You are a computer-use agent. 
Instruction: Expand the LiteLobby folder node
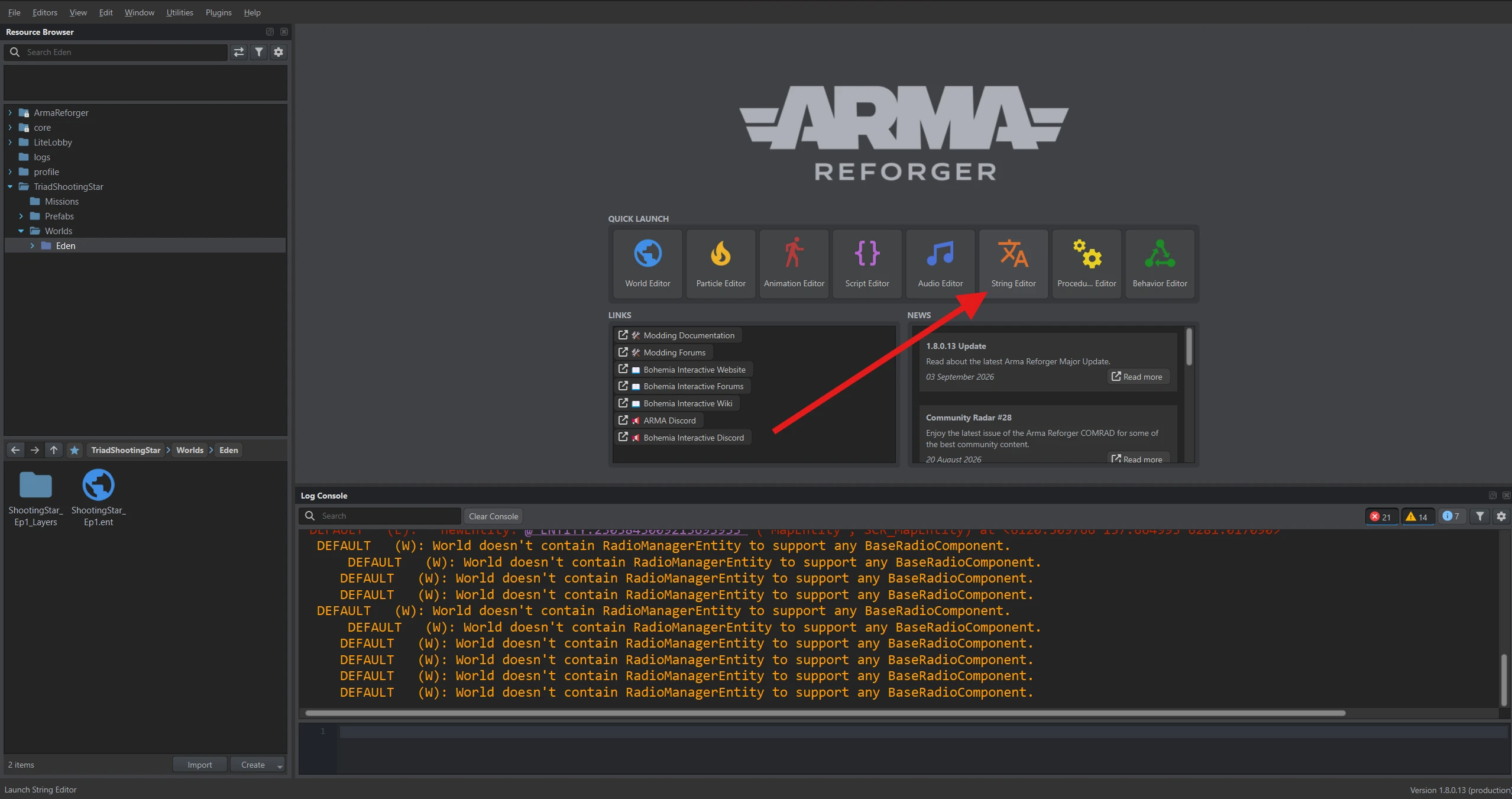point(10,142)
